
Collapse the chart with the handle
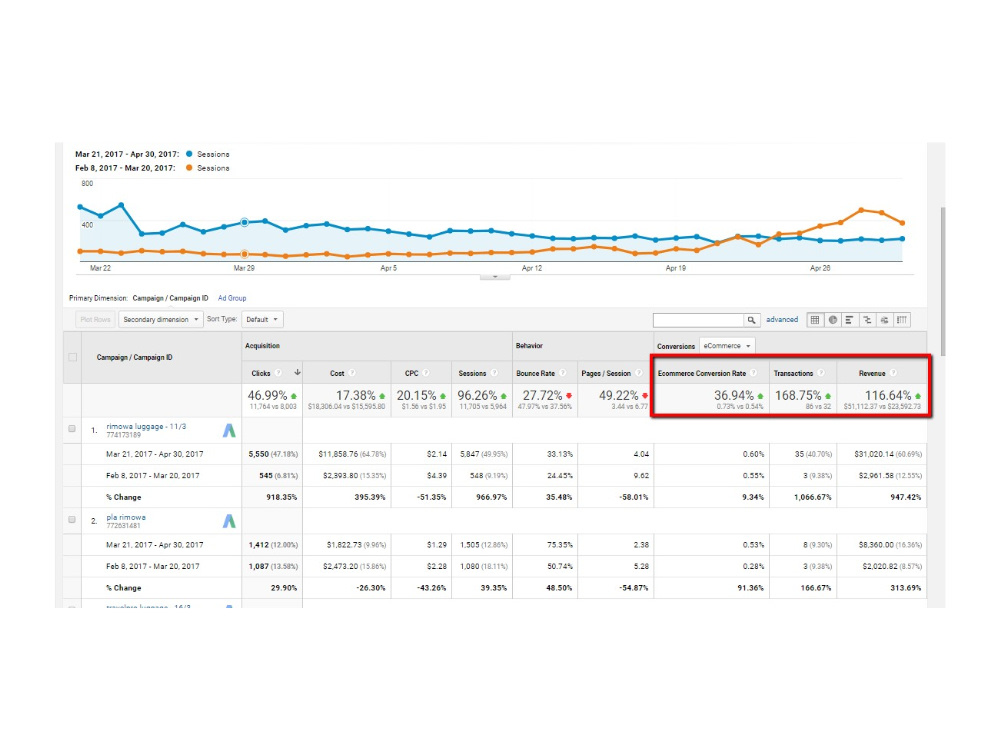(x=494, y=277)
